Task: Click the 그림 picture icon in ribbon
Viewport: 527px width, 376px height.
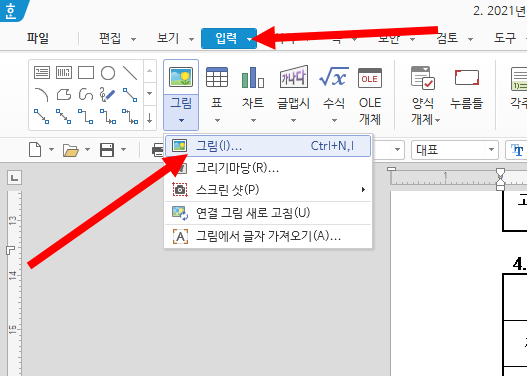Action: (x=181, y=77)
